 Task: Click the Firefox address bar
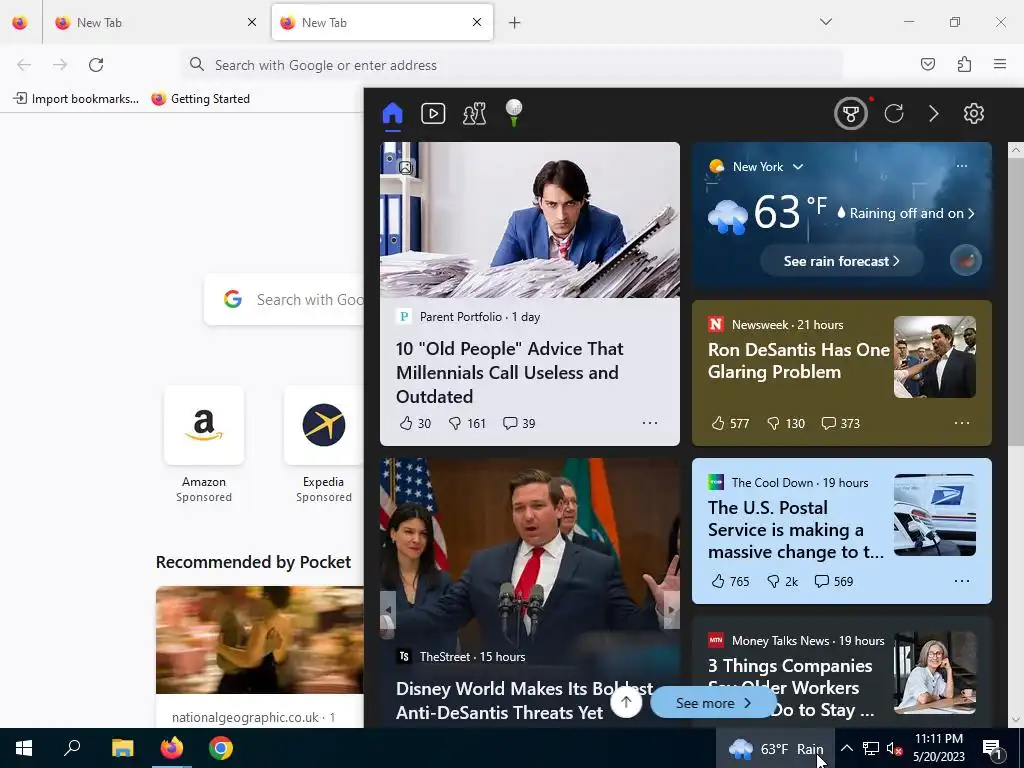513,65
